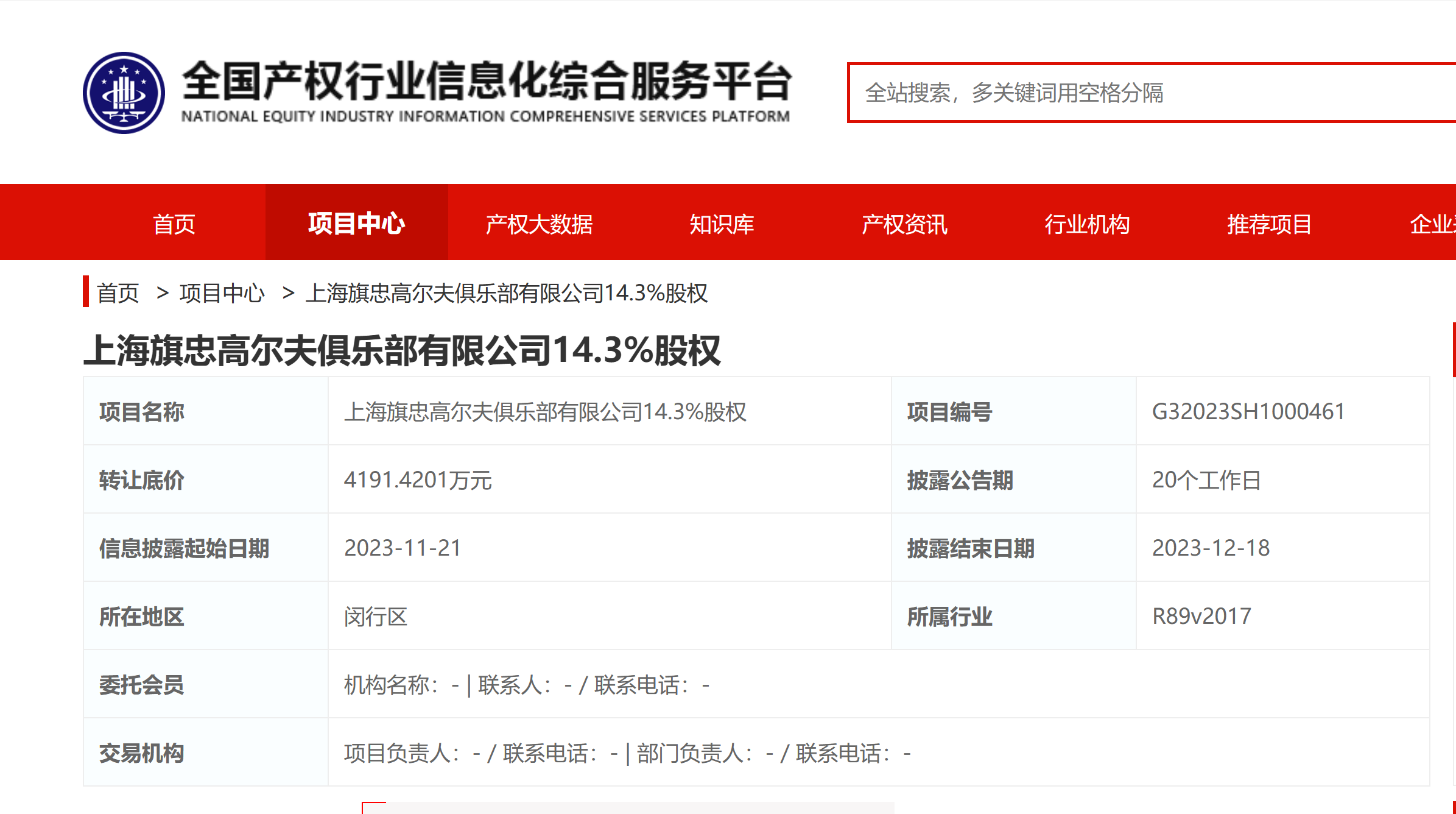Click the 所在地区 label cell
1456x814 pixels.
pos(206,616)
